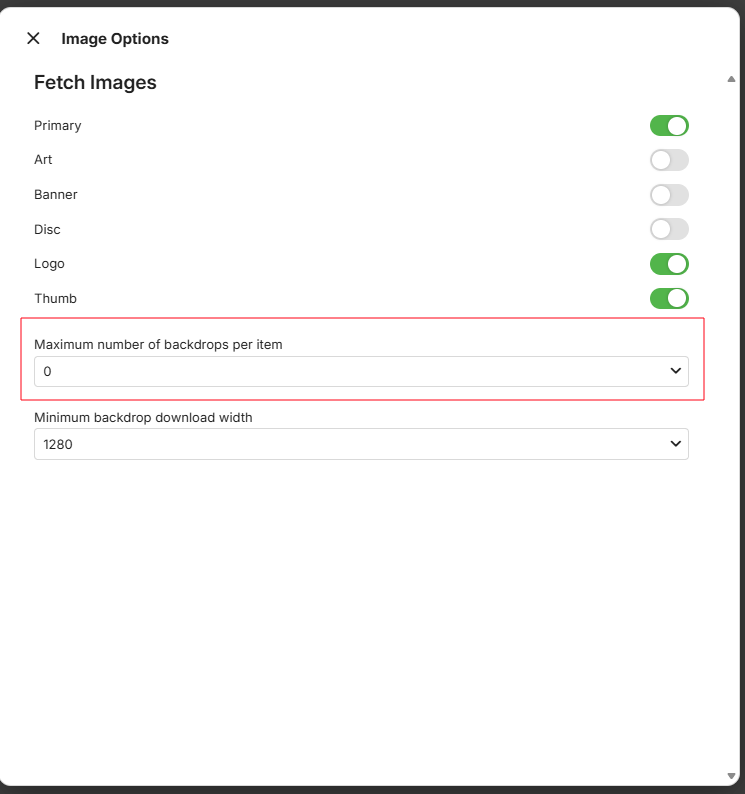This screenshot has height=794, width=745.
Task: Click the scrollbar up arrow
Action: (x=731, y=78)
